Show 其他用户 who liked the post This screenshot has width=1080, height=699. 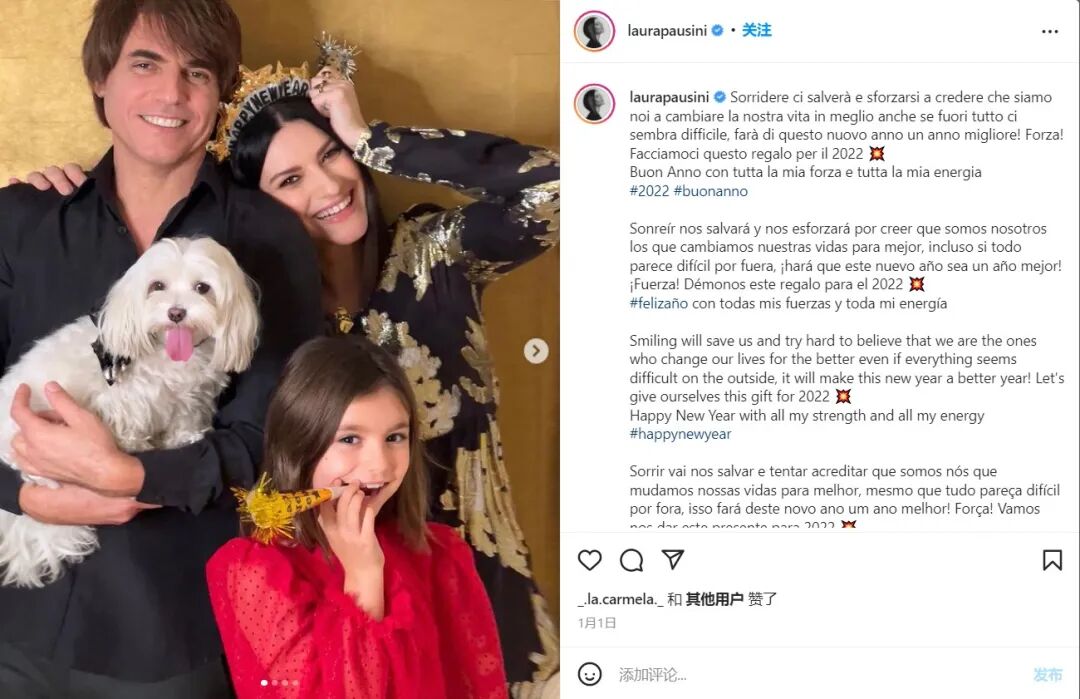(714, 599)
